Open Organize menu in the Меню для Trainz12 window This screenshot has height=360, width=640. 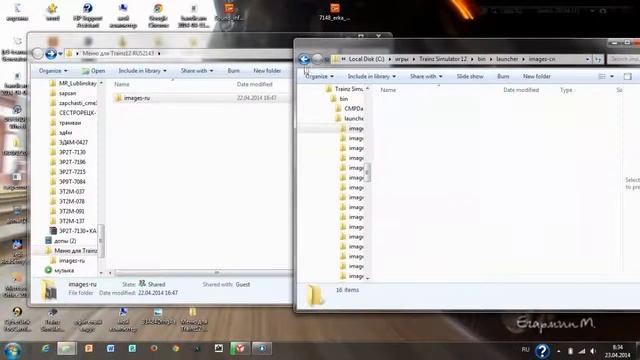[x=53, y=71]
